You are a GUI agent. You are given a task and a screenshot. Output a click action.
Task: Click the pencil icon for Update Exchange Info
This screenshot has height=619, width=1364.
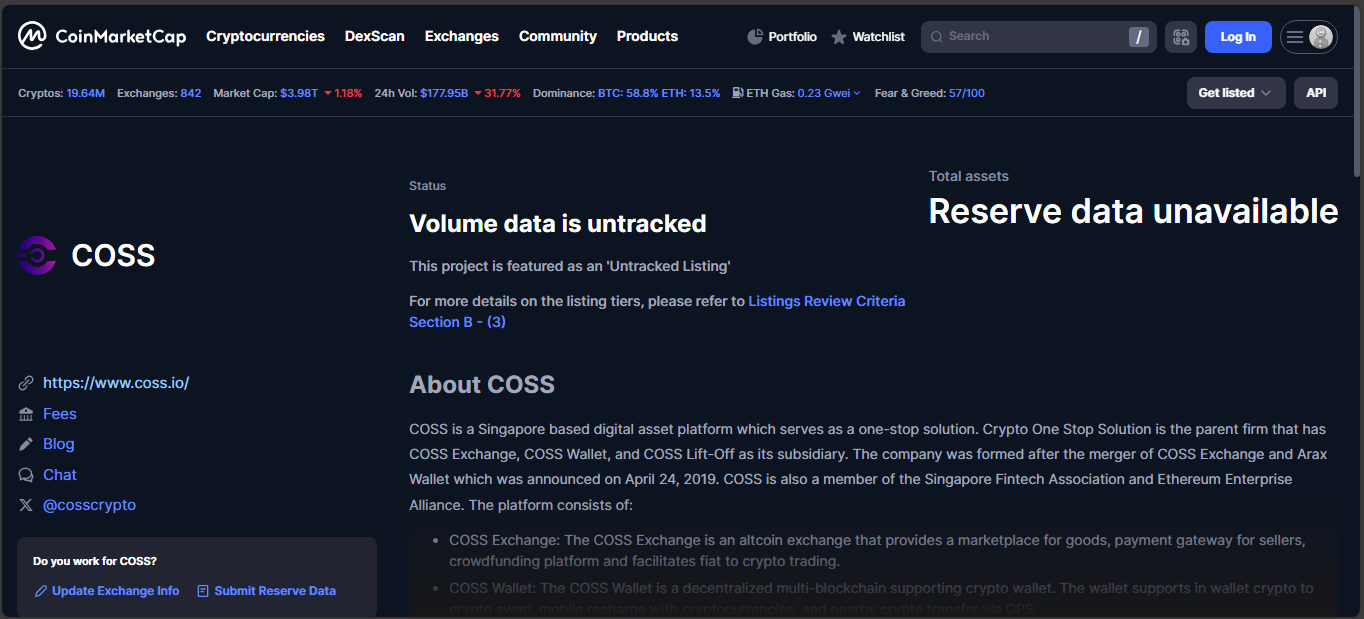[x=41, y=591]
